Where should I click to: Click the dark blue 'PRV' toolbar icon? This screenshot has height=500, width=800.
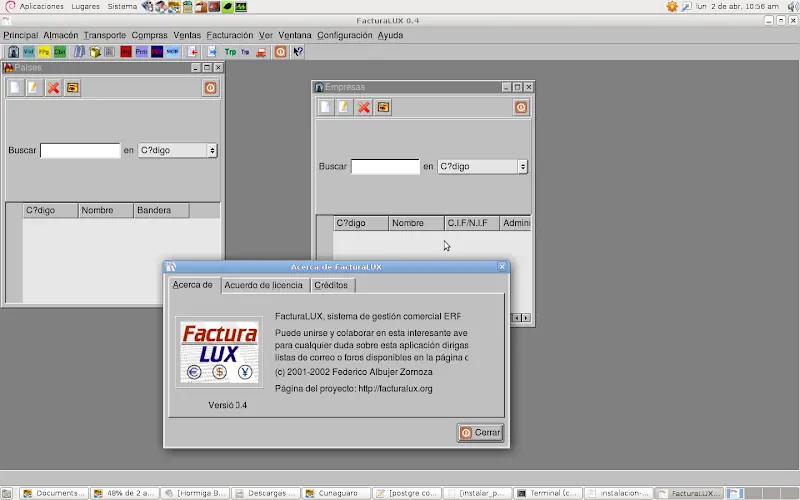(157, 52)
